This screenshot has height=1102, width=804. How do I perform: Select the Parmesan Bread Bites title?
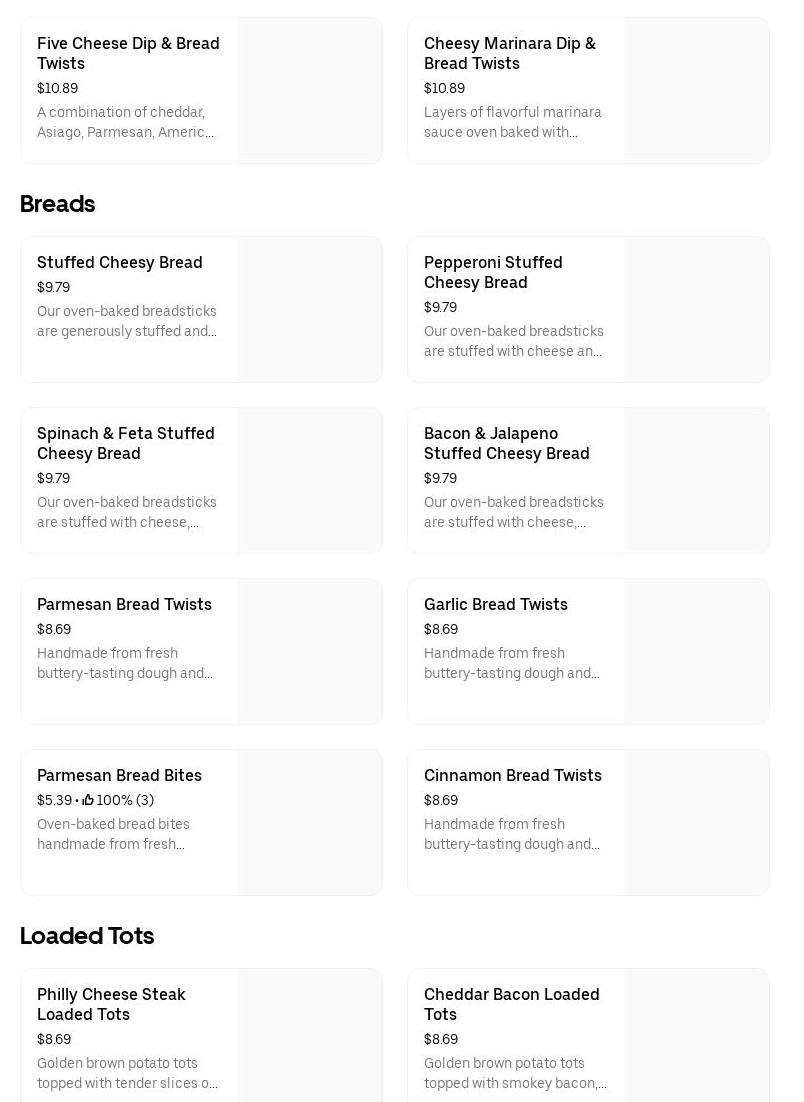[119, 775]
